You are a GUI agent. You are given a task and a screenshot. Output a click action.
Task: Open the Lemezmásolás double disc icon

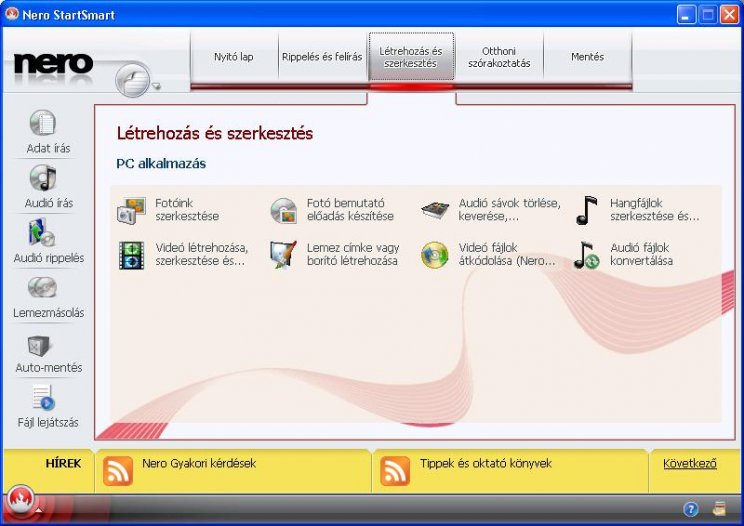pos(43,287)
